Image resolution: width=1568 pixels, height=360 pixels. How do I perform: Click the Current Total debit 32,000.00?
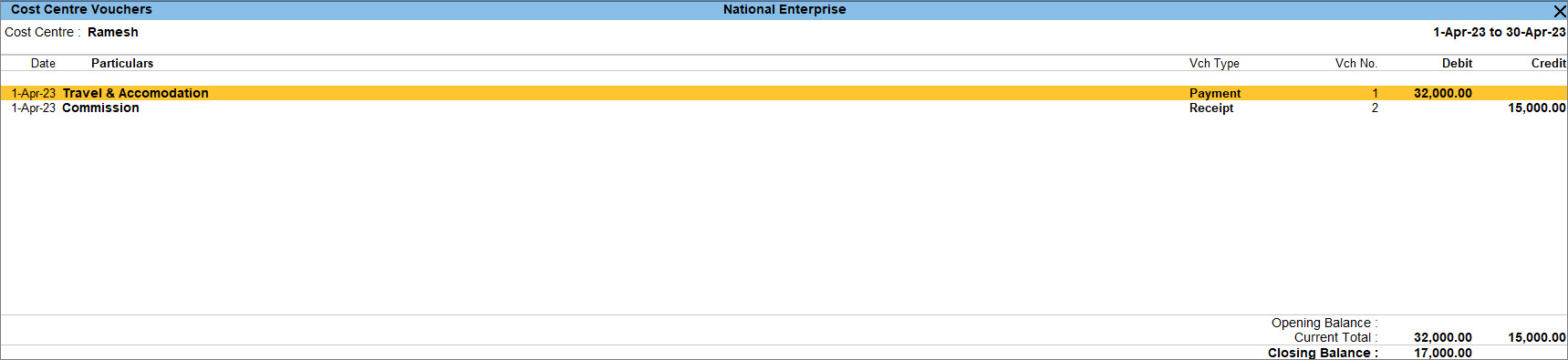1442,337
